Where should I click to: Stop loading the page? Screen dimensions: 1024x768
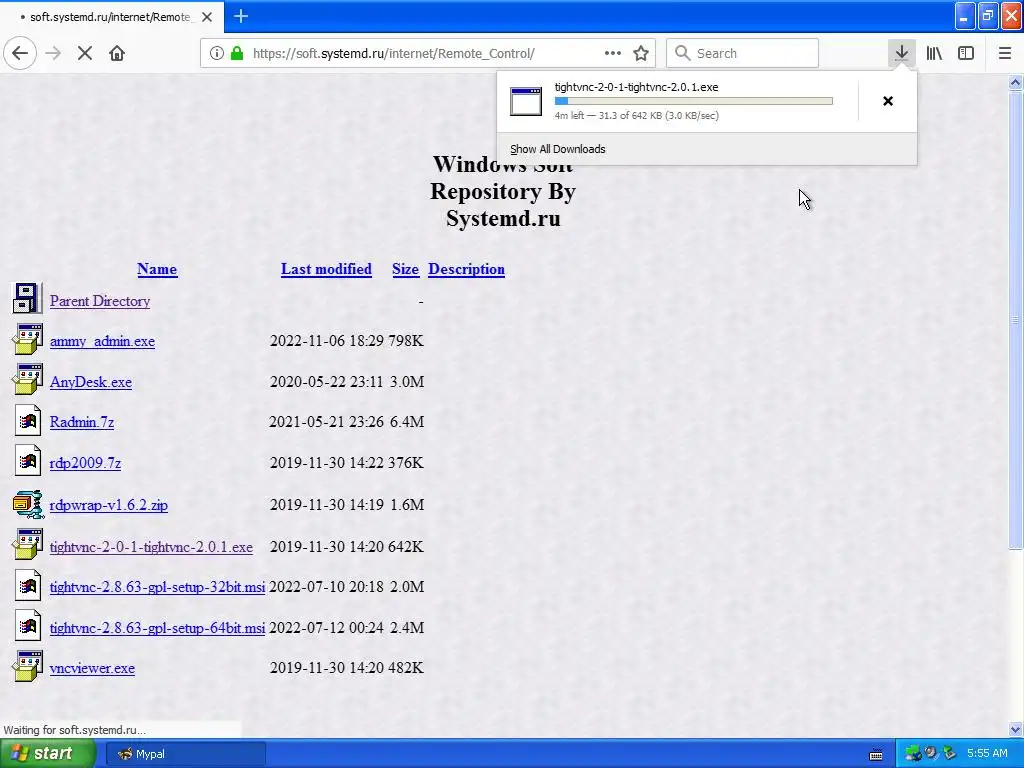point(84,53)
